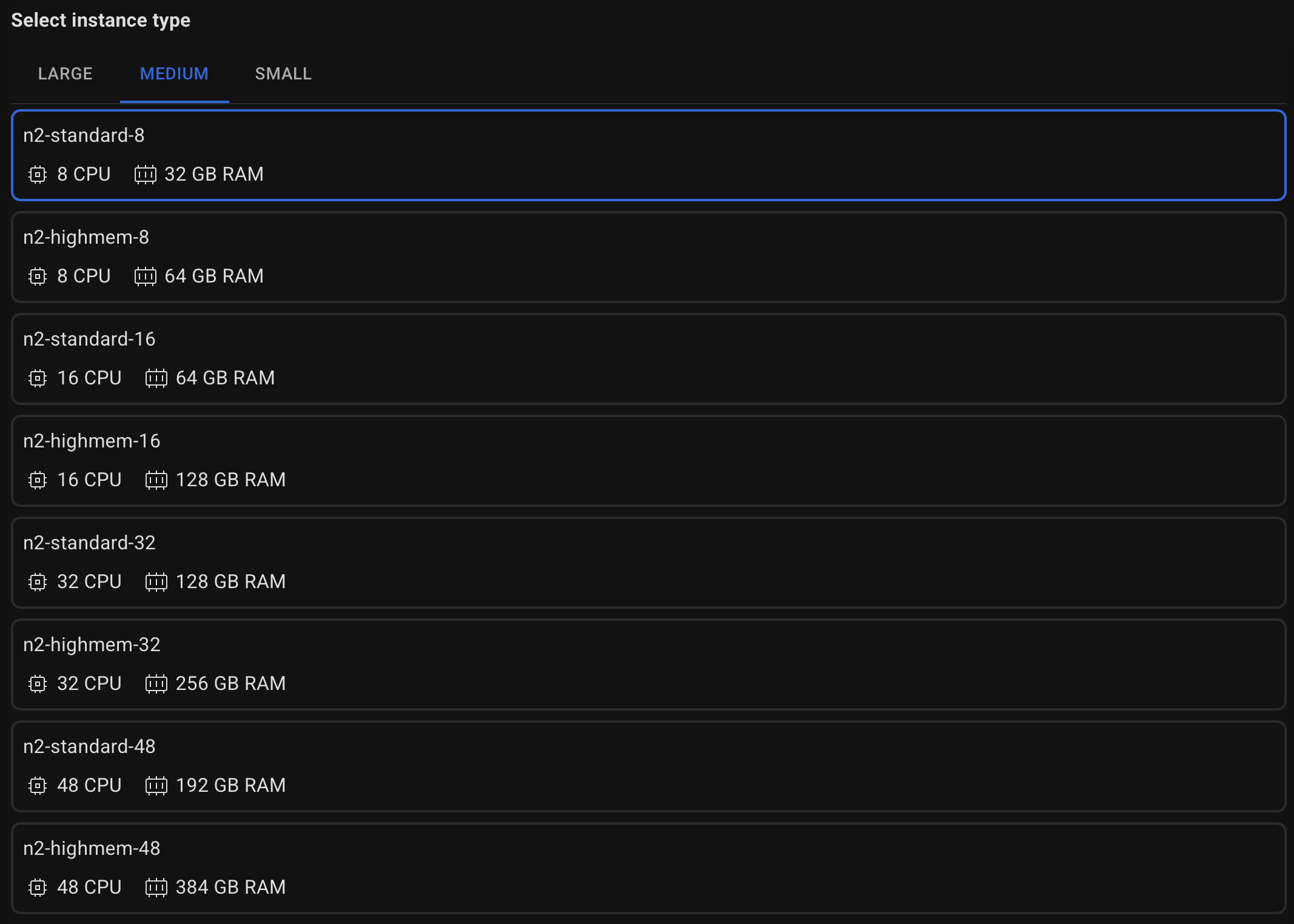The height and width of the screenshot is (924, 1294).
Task: Choose the n2-standard-32 instance option
Action: 648,563
